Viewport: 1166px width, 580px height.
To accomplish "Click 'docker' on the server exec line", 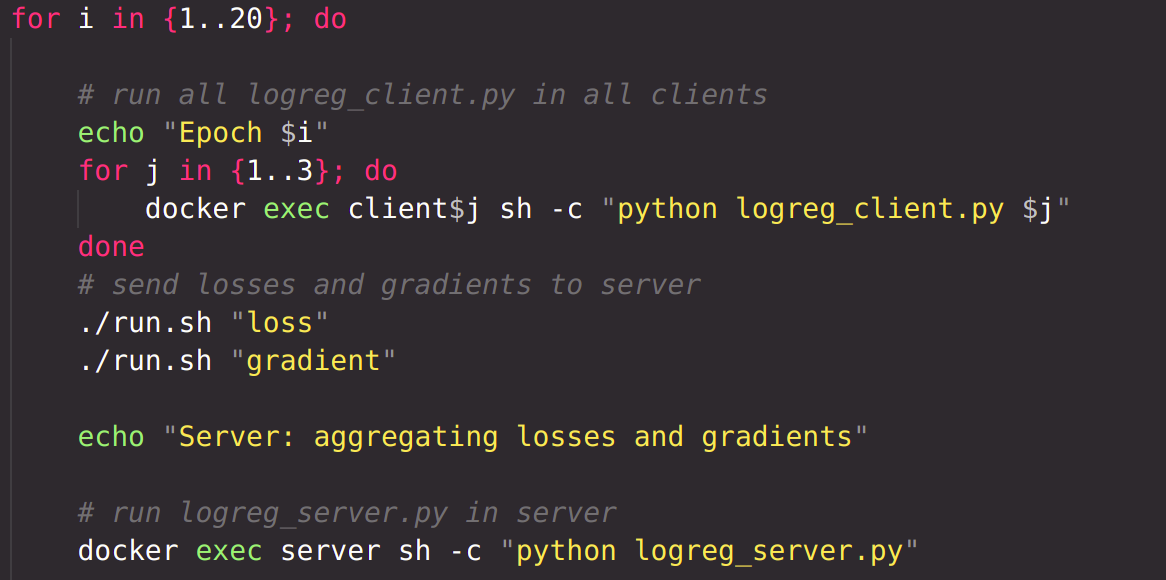I will pos(128,552).
